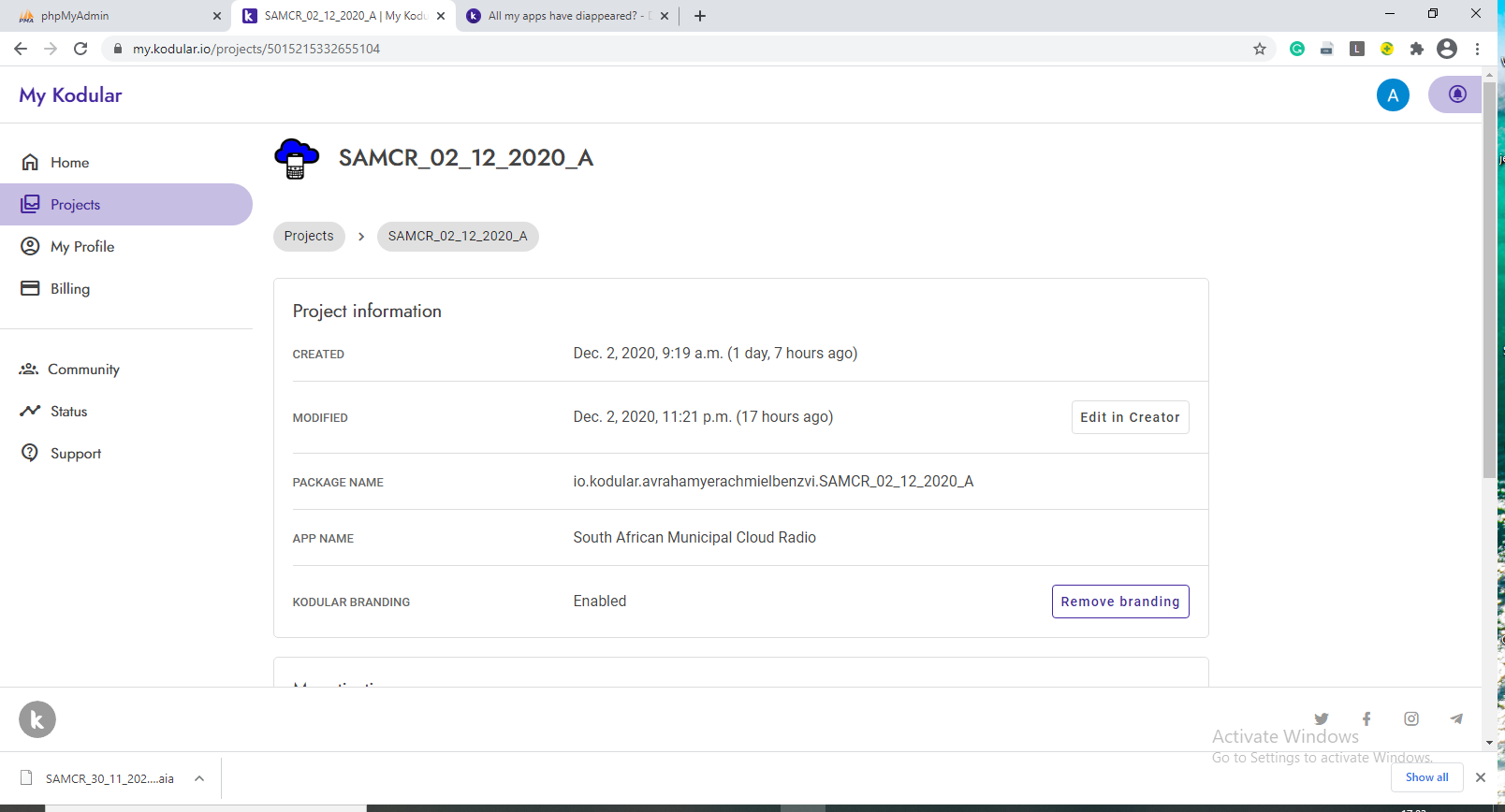Viewport: 1505px width, 812px height.
Task: Go forward in browser history
Action: 51,49
